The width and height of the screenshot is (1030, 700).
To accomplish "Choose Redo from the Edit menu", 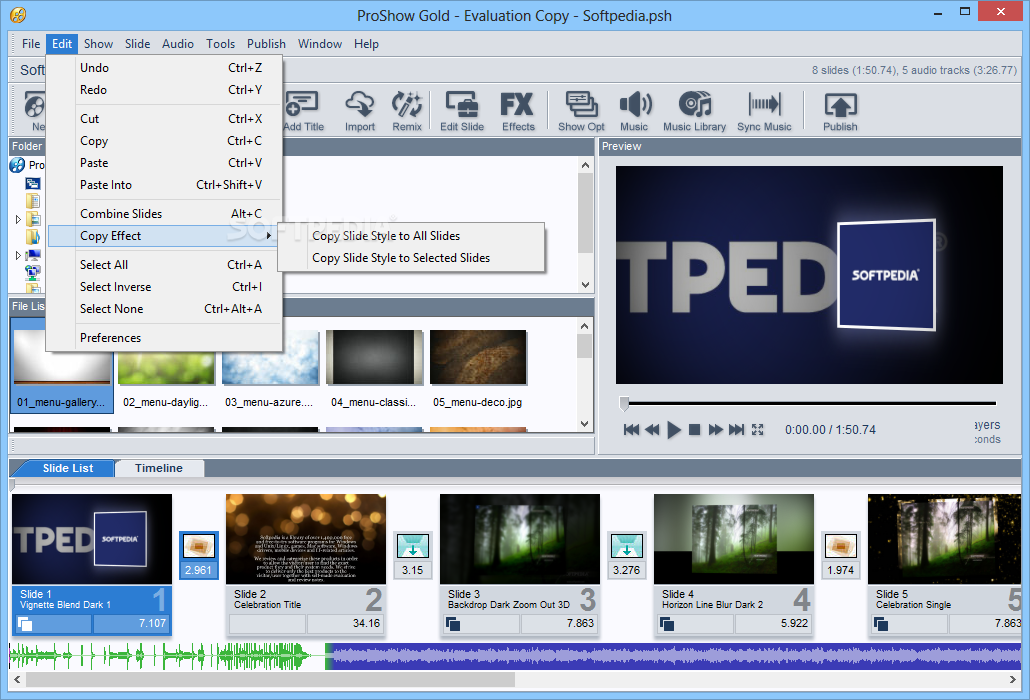I will (165, 90).
